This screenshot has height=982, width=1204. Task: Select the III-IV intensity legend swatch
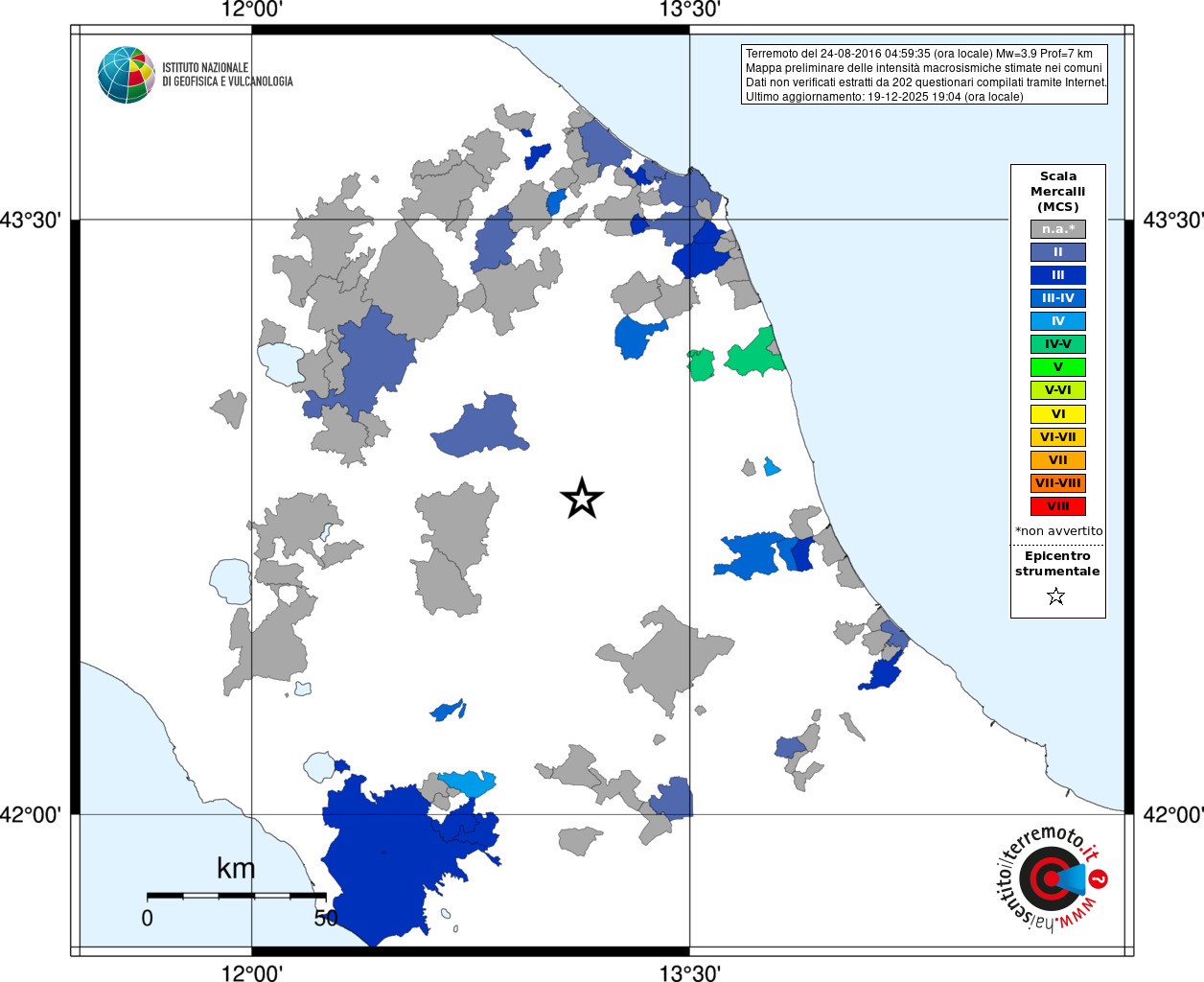(1058, 298)
